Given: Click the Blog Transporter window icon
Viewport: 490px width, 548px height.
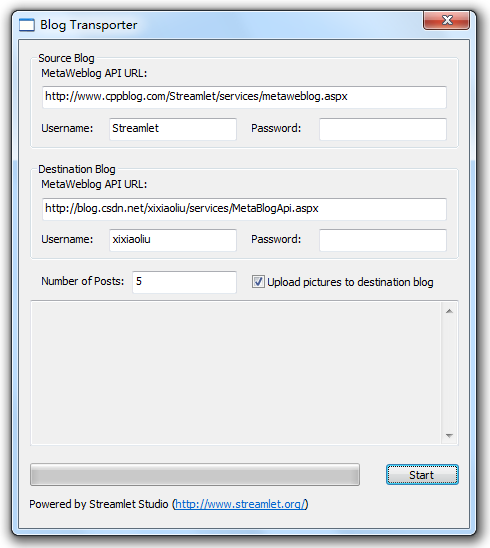Looking at the screenshot, I should click(x=27, y=25).
